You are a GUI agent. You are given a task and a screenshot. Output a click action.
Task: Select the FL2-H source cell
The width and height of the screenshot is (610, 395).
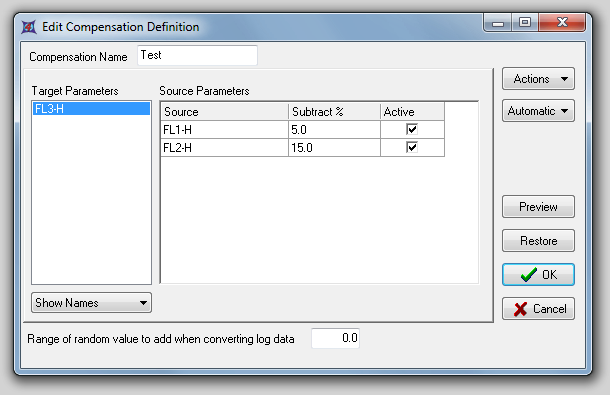[x=224, y=147]
